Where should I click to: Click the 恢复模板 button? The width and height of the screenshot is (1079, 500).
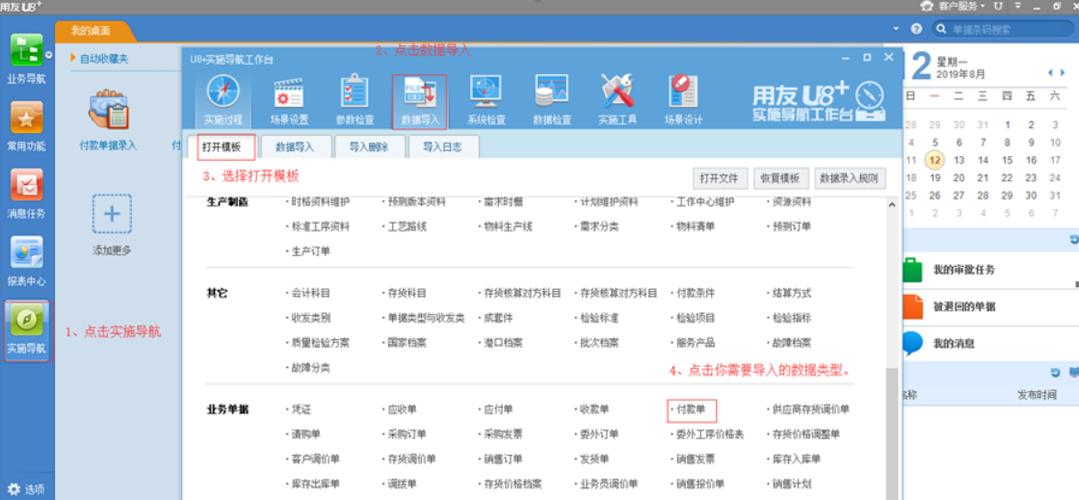(x=780, y=178)
